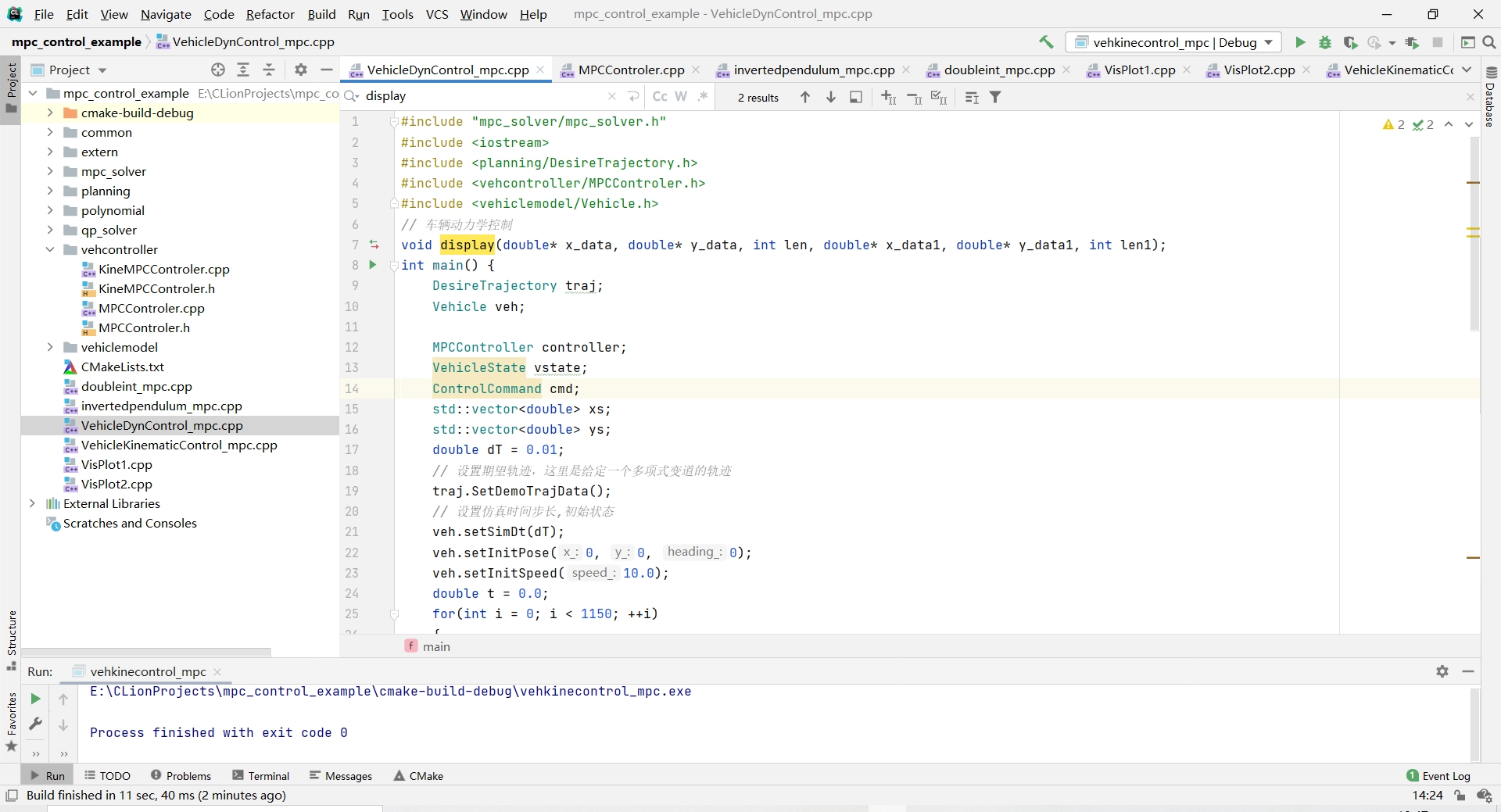Collapse the vehcontroller folder

51,249
